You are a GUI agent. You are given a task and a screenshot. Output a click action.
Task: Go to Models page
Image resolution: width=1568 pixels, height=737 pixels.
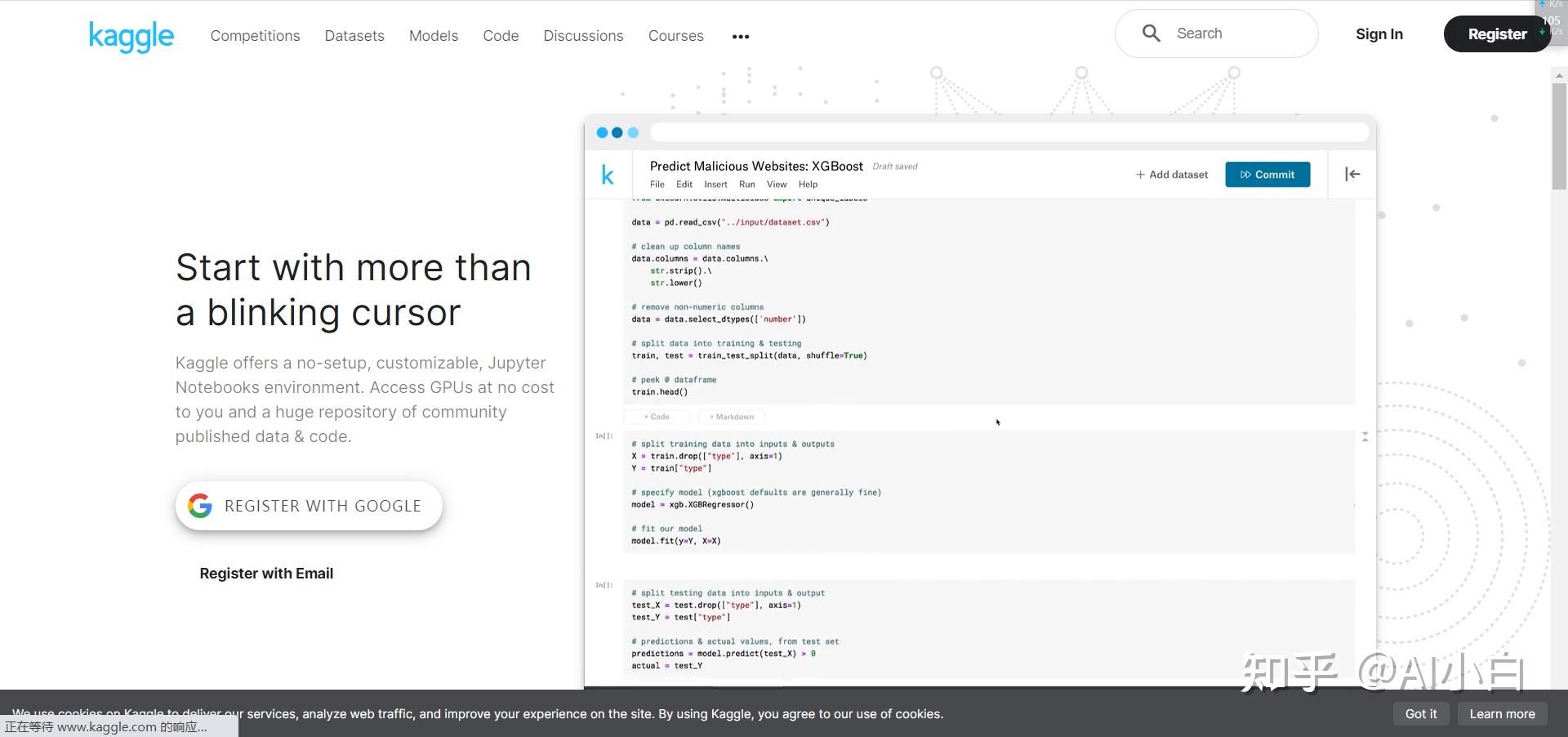[434, 36]
